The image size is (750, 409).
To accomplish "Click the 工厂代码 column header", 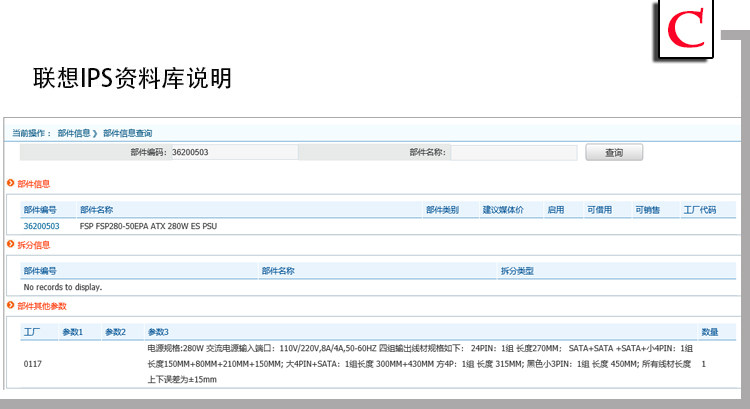I will click(700, 210).
